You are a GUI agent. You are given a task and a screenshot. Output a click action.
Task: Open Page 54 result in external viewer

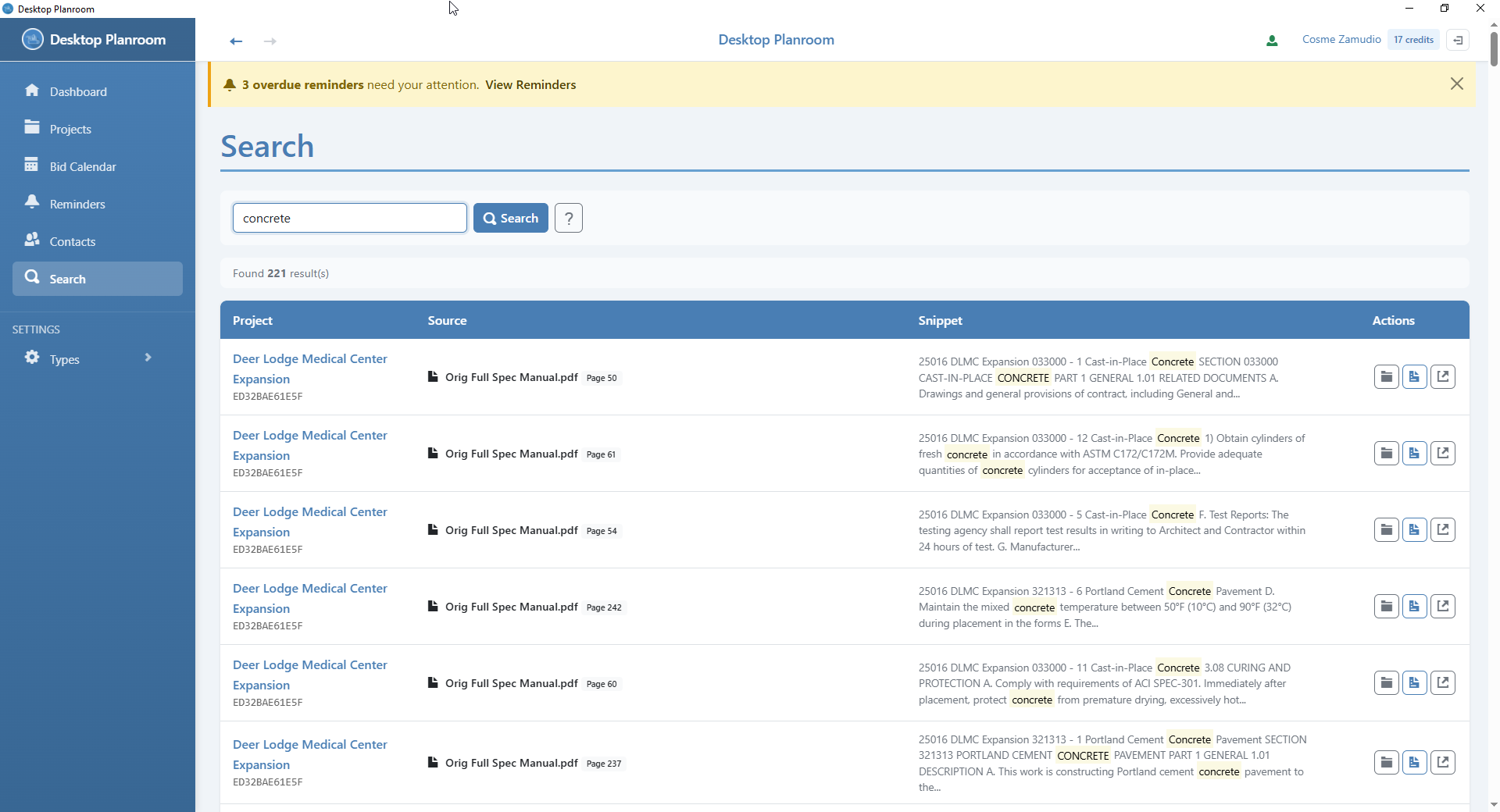(x=1442, y=530)
